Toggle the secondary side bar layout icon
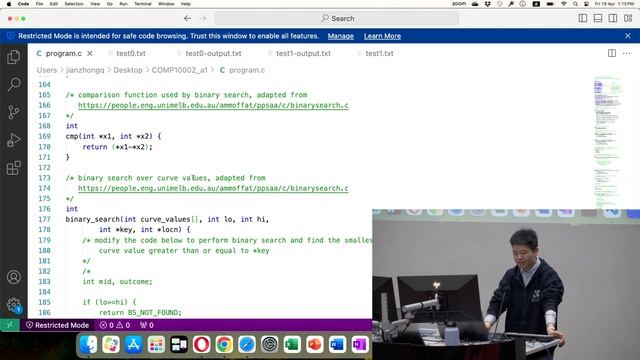The height and width of the screenshot is (360, 640). tap(613, 18)
